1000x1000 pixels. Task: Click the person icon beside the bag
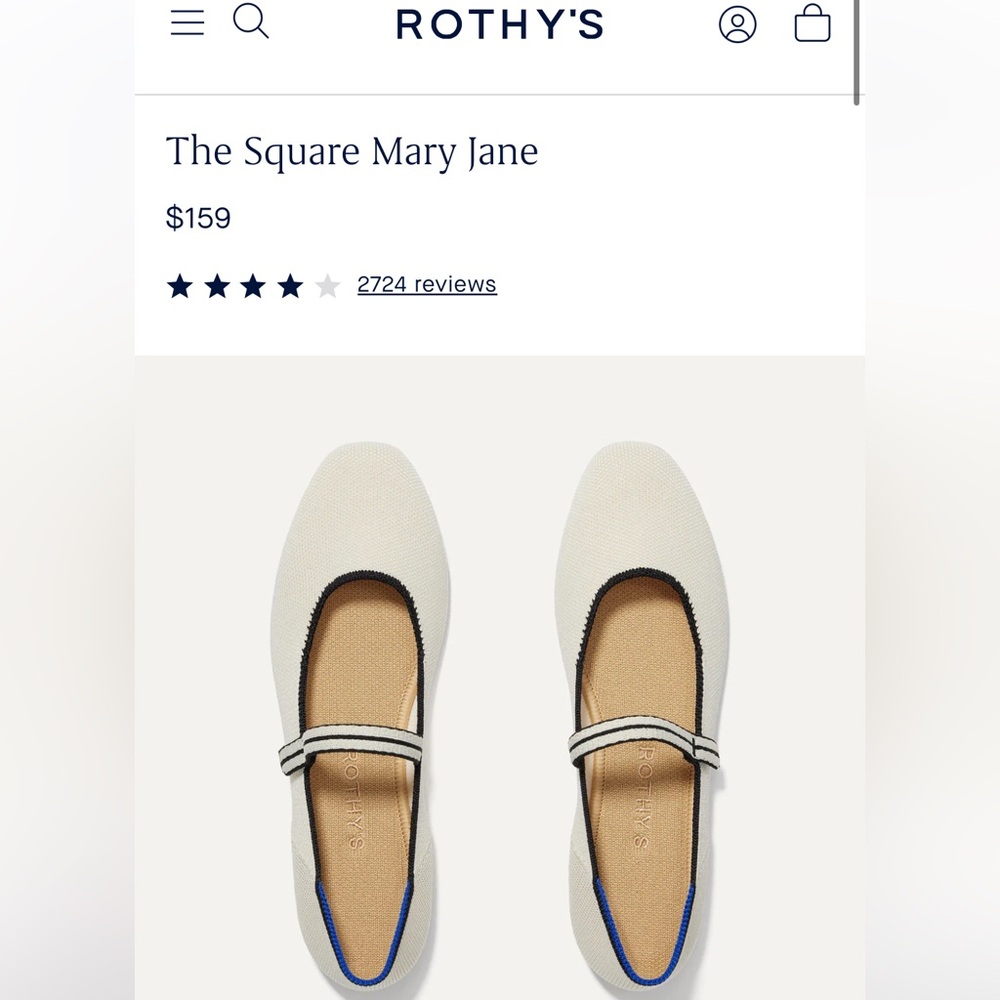pos(740,25)
